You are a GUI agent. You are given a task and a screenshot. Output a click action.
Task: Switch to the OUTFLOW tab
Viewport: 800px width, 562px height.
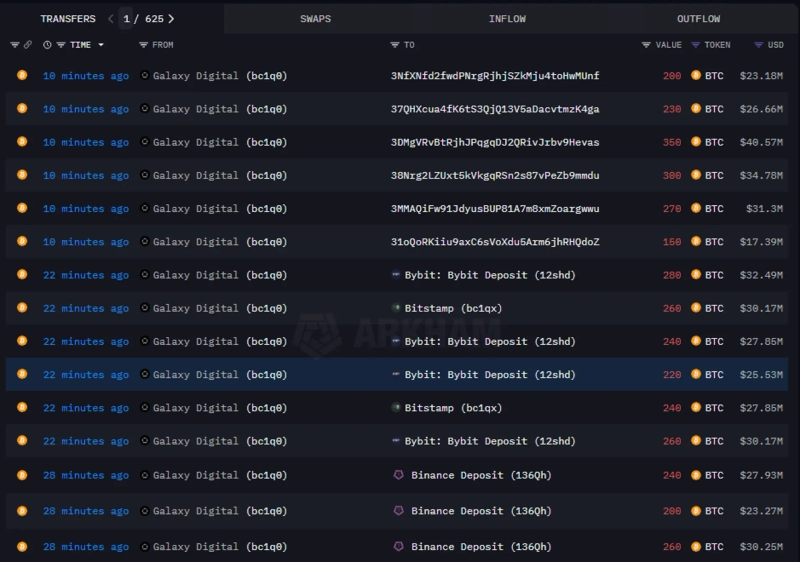(x=698, y=18)
